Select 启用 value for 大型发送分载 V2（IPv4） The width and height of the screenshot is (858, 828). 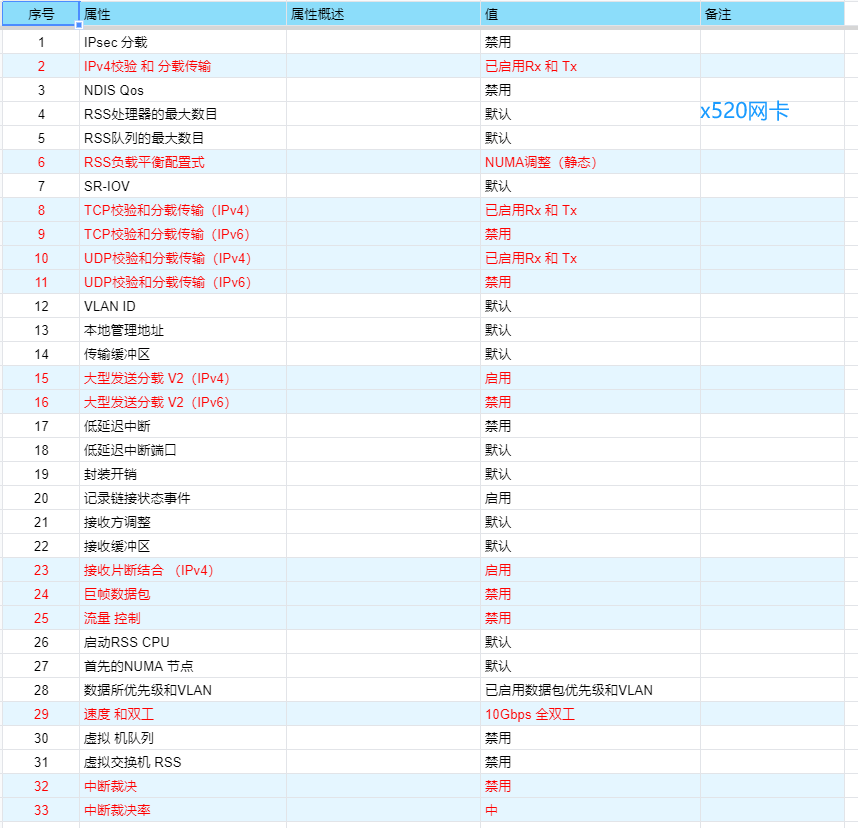[x=590, y=378]
